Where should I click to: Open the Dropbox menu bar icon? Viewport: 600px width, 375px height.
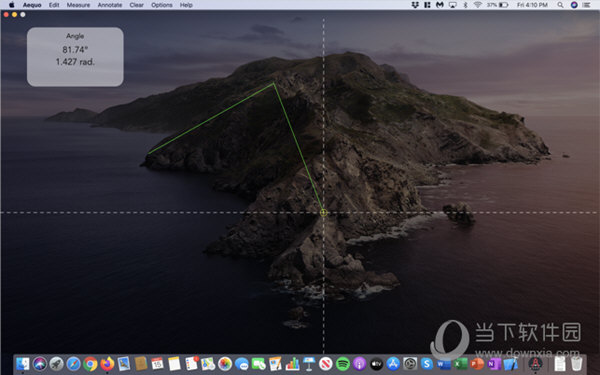(x=415, y=5)
